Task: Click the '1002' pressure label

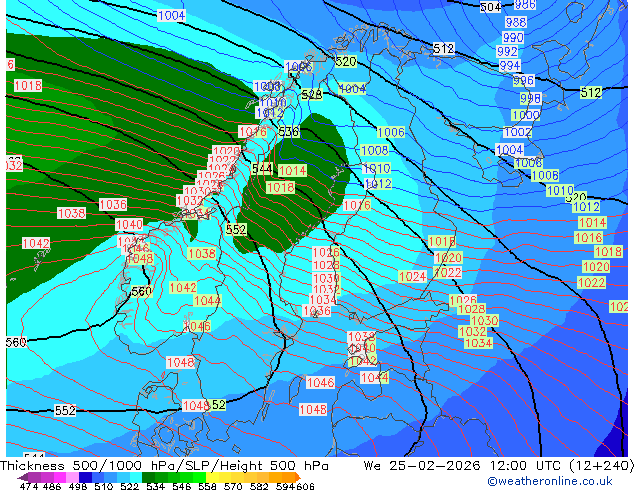Action: (x=518, y=132)
